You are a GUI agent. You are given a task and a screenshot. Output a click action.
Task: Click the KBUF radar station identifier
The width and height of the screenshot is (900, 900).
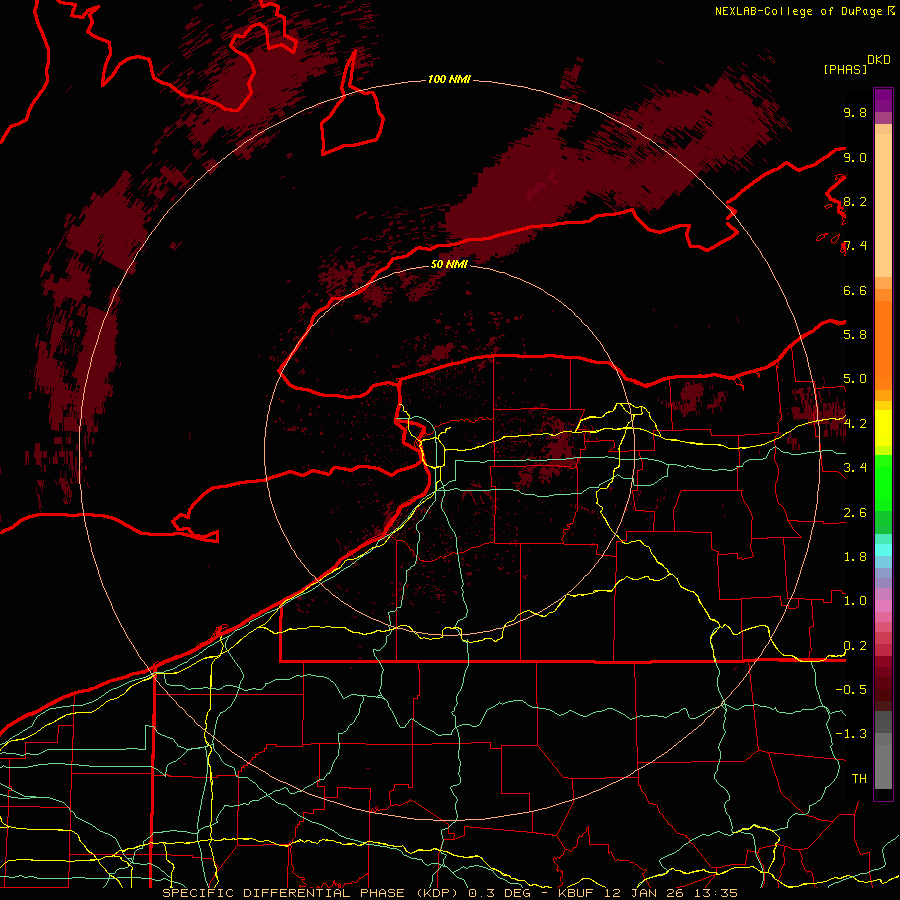pyautogui.click(x=576, y=893)
